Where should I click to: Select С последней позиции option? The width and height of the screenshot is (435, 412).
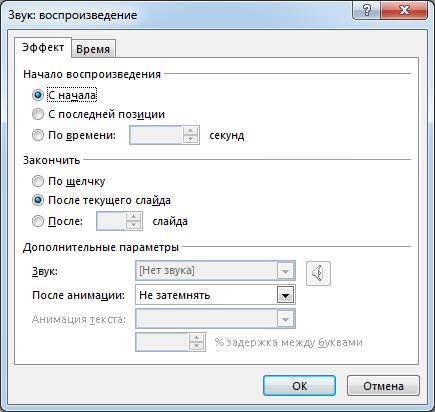[38, 114]
